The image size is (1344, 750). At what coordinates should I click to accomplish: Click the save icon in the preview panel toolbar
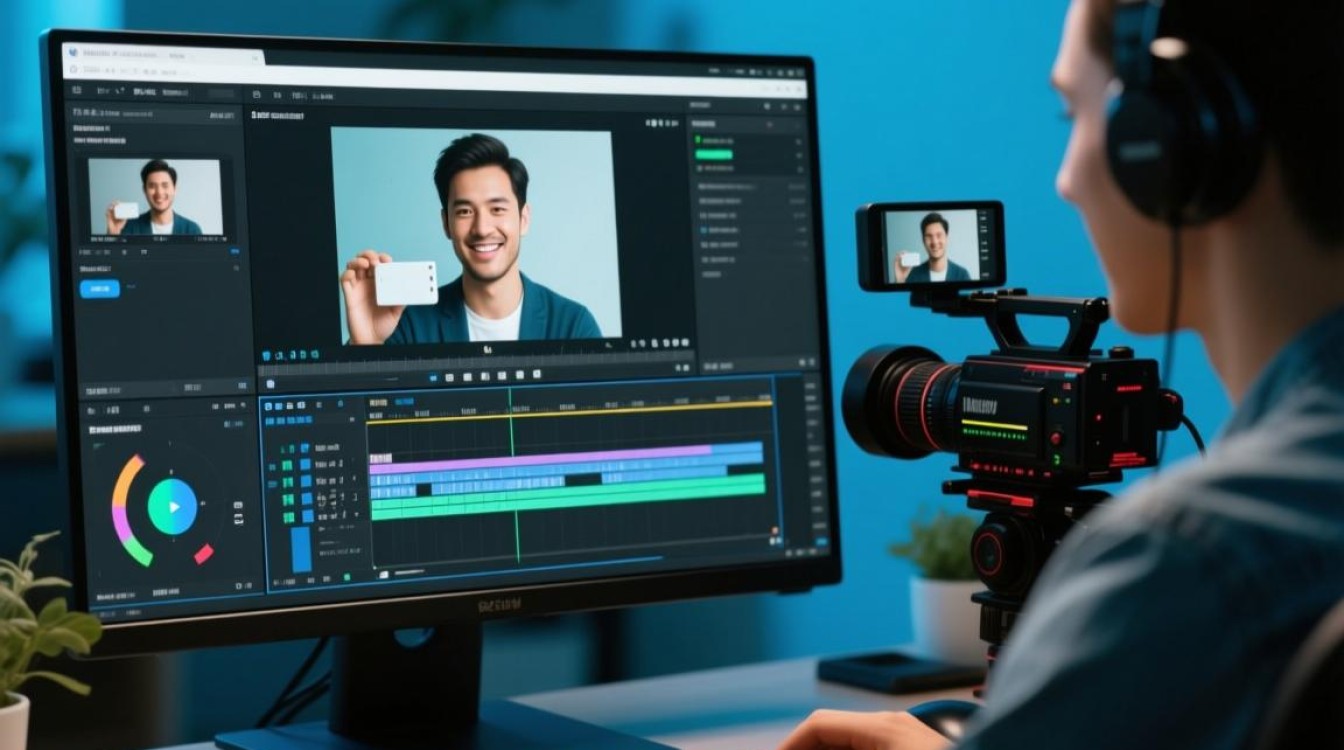(x=255, y=94)
